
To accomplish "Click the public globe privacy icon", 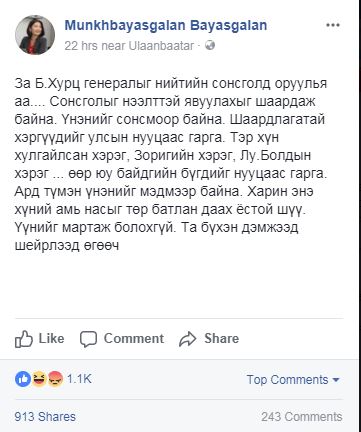I will point(210,45).
